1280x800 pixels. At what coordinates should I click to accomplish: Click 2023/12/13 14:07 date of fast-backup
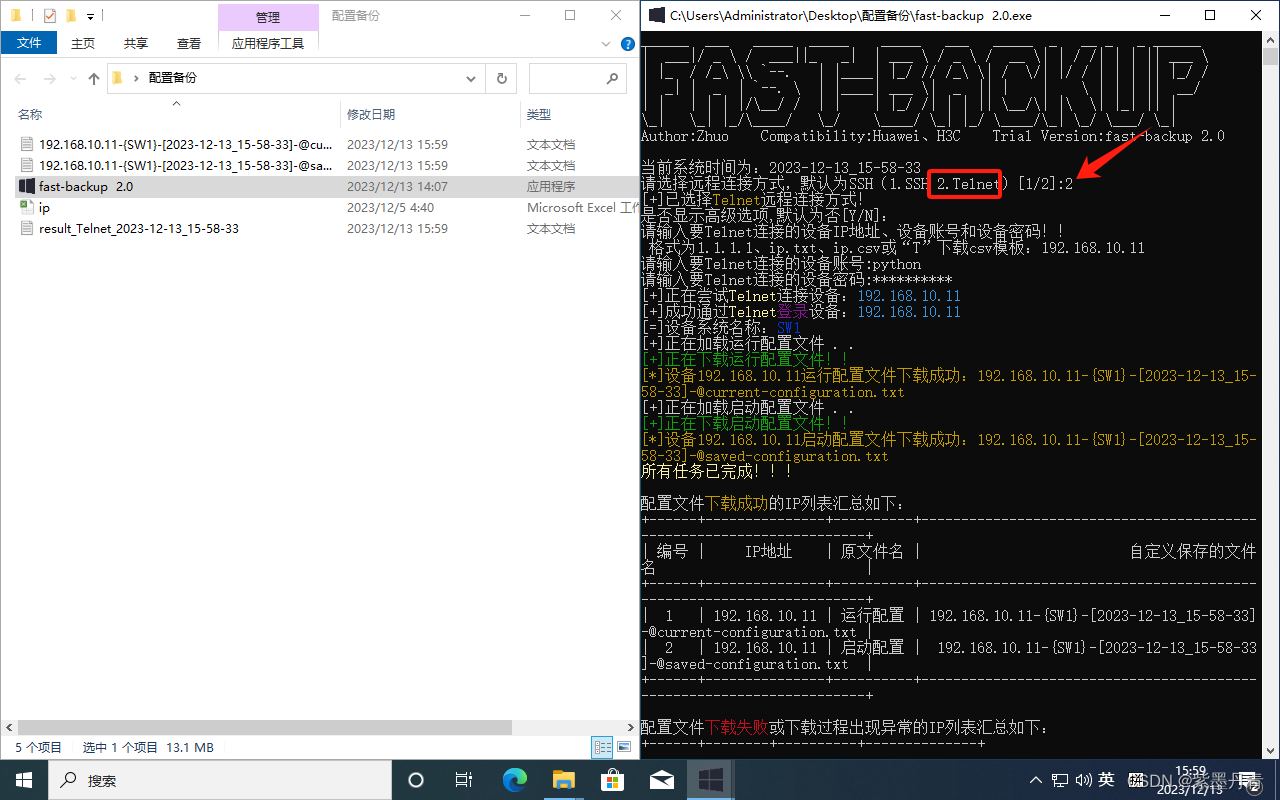(x=397, y=186)
